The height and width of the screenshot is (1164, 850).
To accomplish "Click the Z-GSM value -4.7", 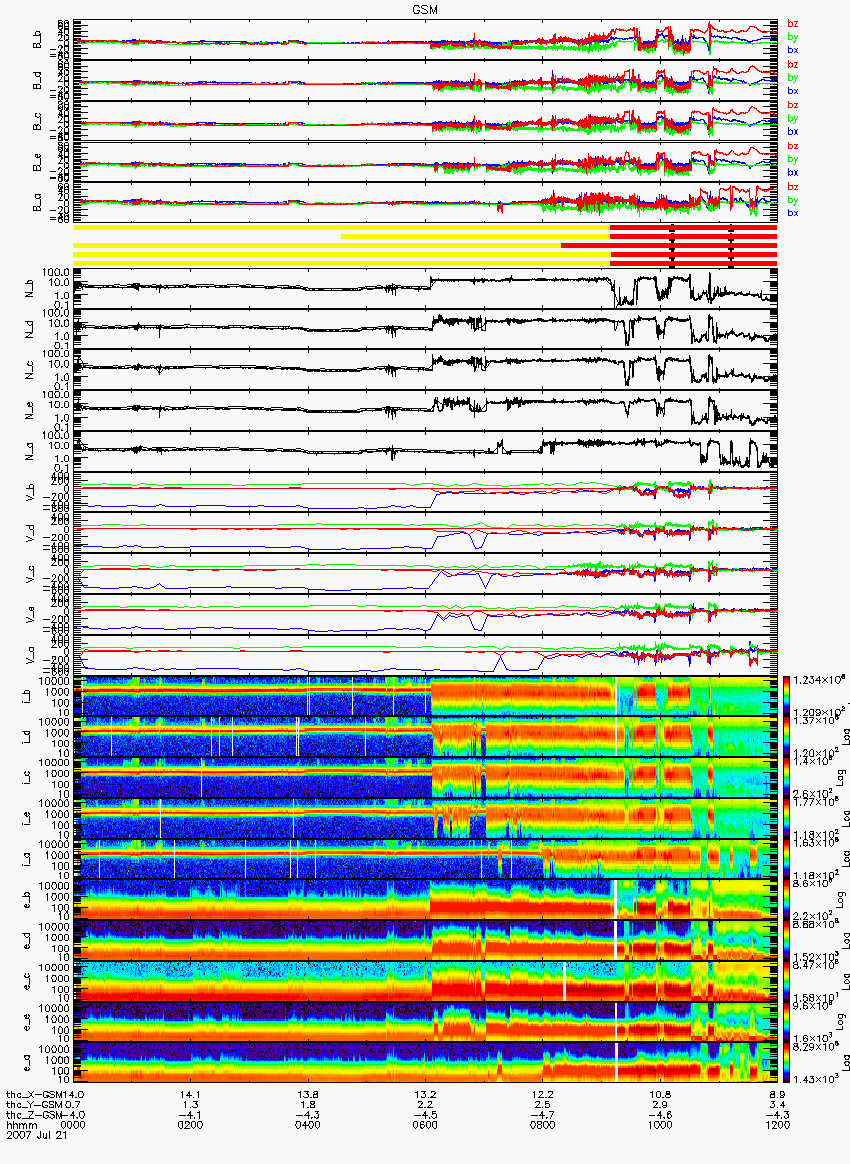I will 542,1115.
